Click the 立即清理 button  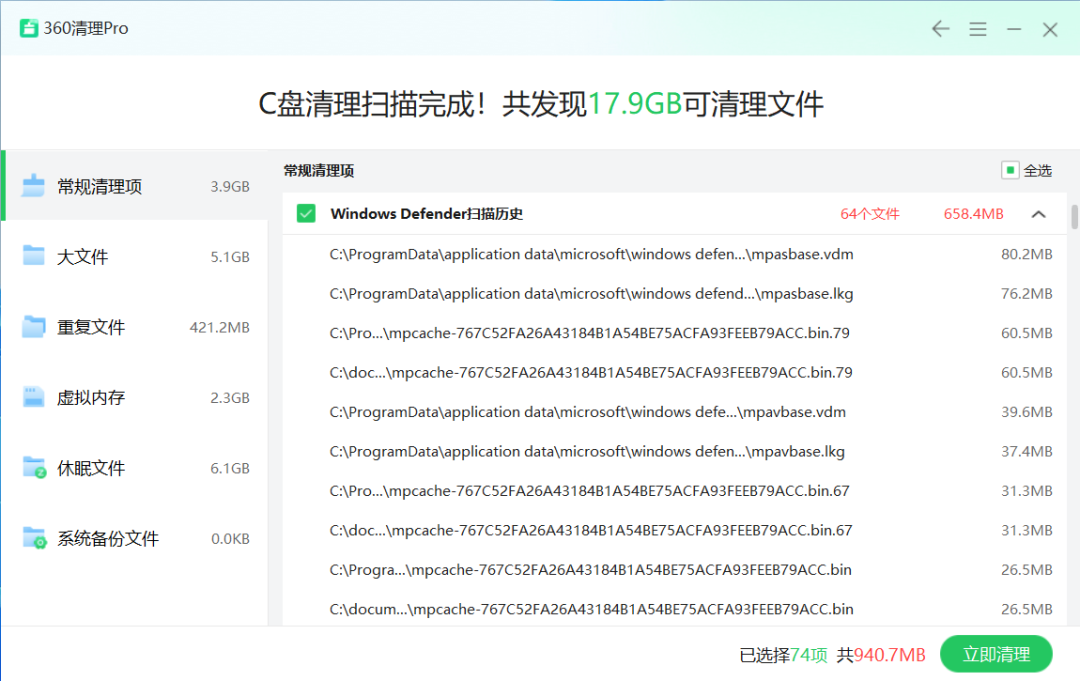pyautogui.click(x=996, y=654)
